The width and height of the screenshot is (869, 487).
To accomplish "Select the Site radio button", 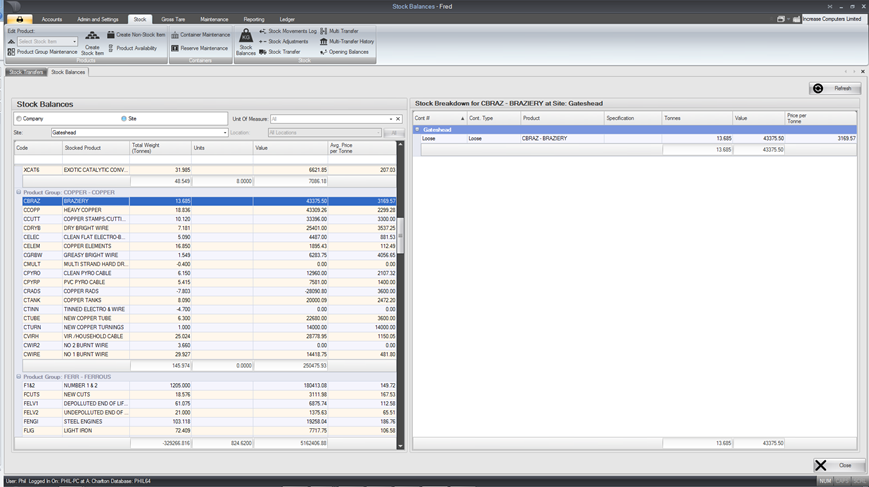I will point(124,119).
